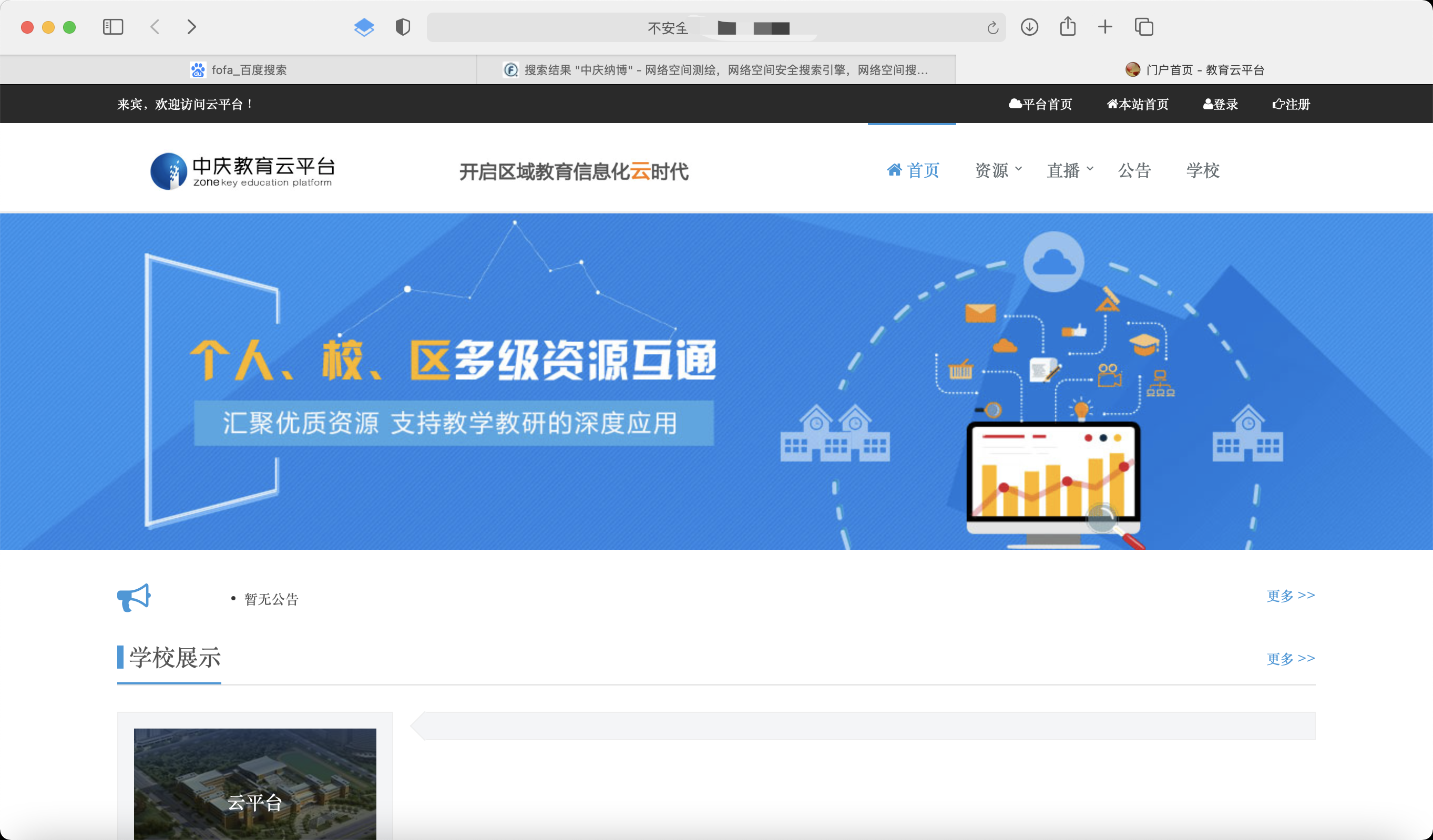Open the 云平台 school thumbnail

[x=255, y=784]
